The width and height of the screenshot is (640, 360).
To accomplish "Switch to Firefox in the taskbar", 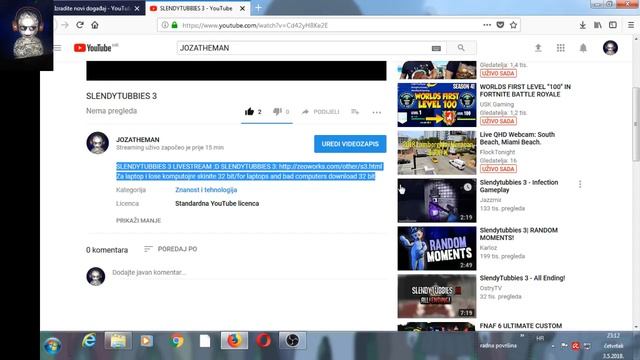I will coord(234,341).
